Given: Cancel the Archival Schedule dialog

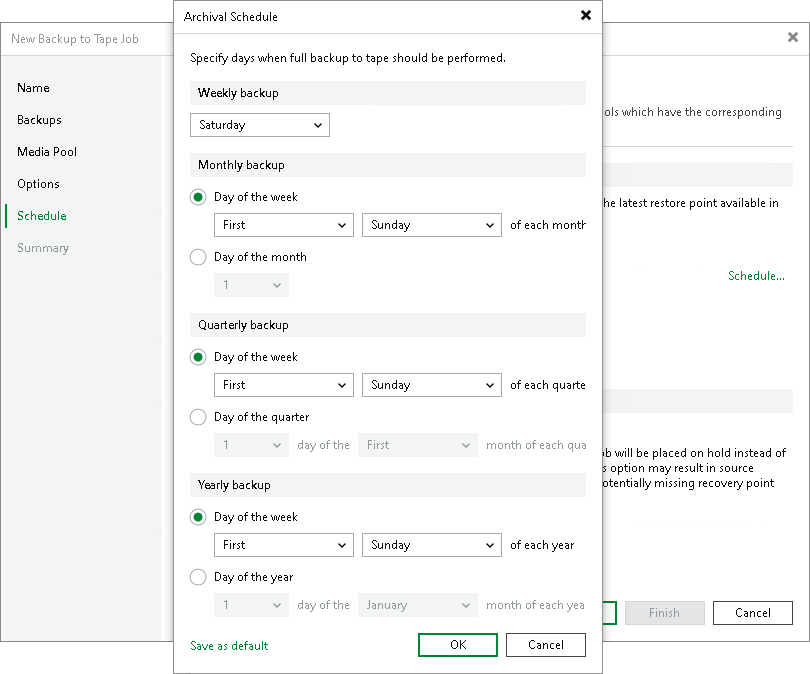Looking at the screenshot, I should point(546,645).
